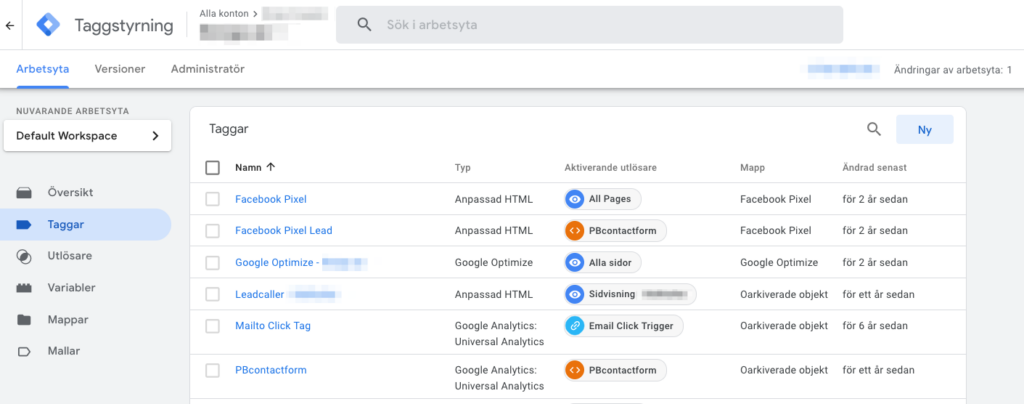Check the Facebook Pixel Lead row checkbox

pyautogui.click(x=212, y=230)
